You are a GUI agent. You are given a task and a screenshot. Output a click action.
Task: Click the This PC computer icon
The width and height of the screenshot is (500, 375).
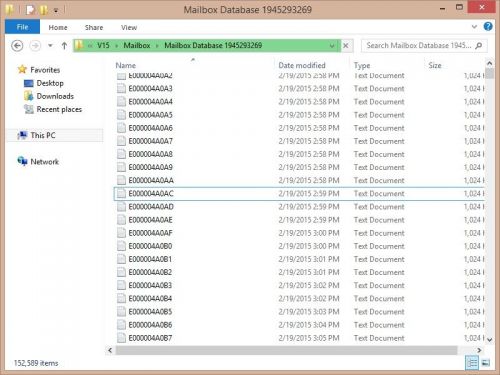point(23,135)
